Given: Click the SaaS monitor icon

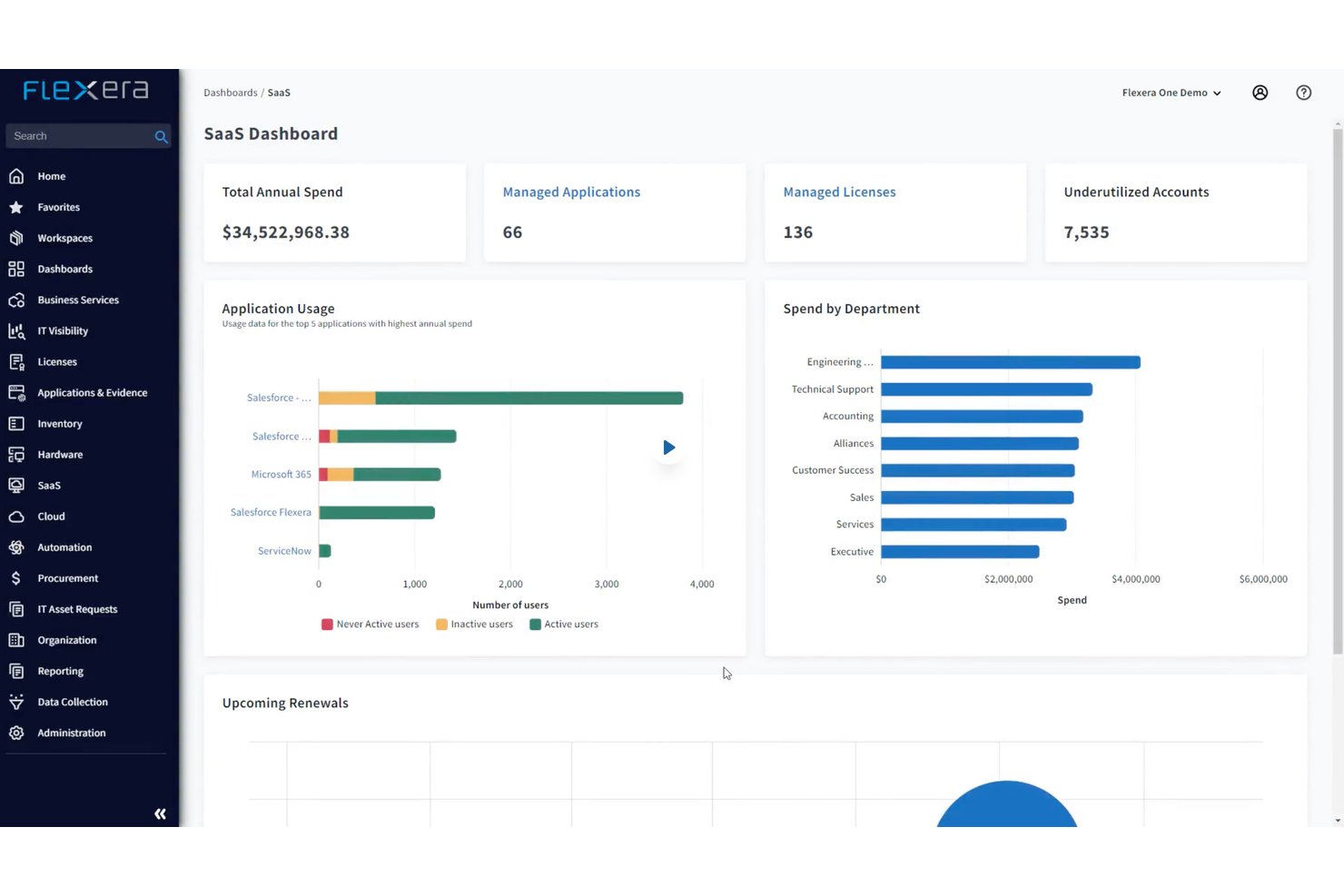Looking at the screenshot, I should point(16,485).
